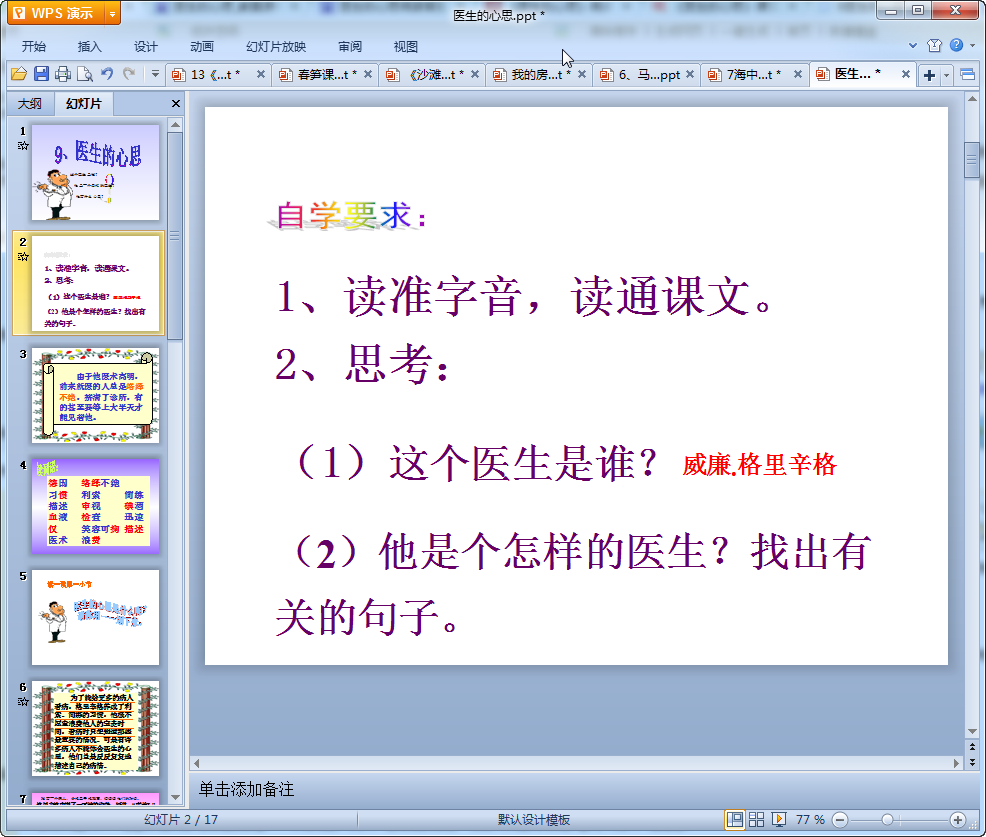Save the presentation with the floppy icon

point(41,74)
